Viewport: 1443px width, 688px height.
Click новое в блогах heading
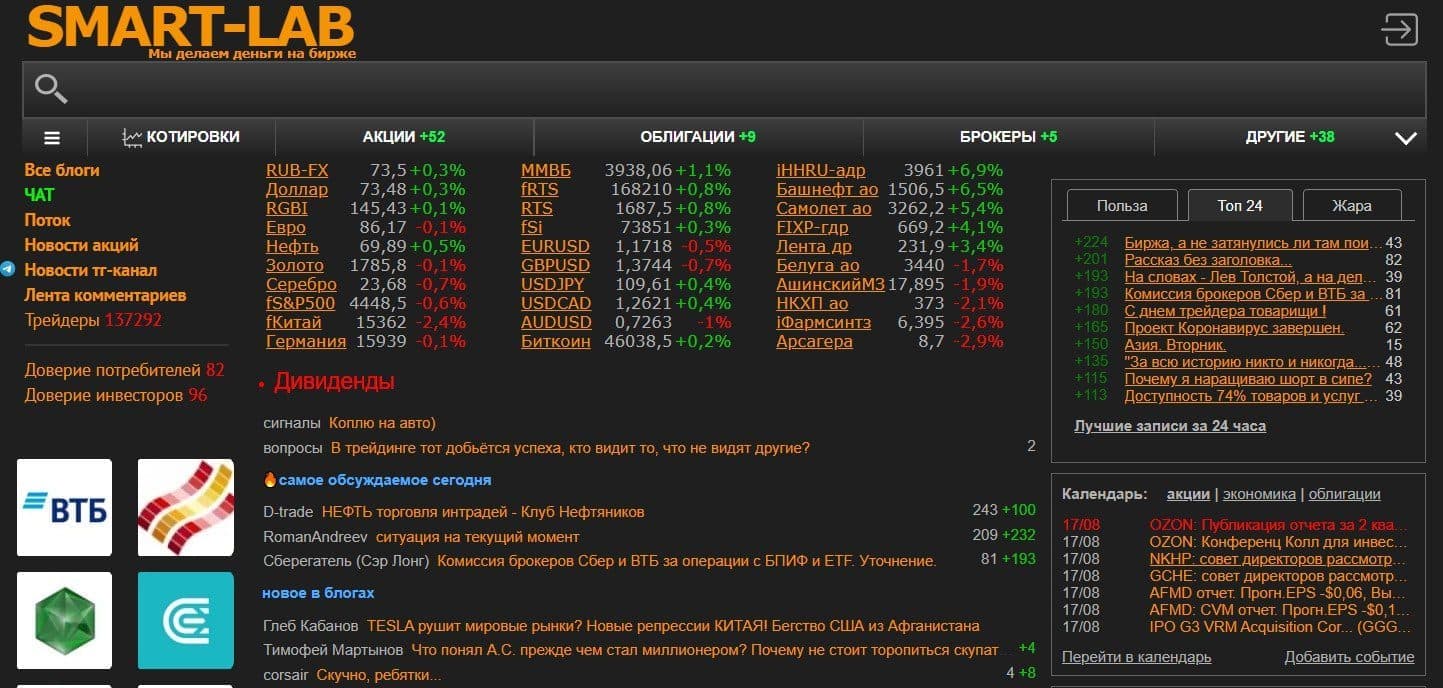(318, 593)
